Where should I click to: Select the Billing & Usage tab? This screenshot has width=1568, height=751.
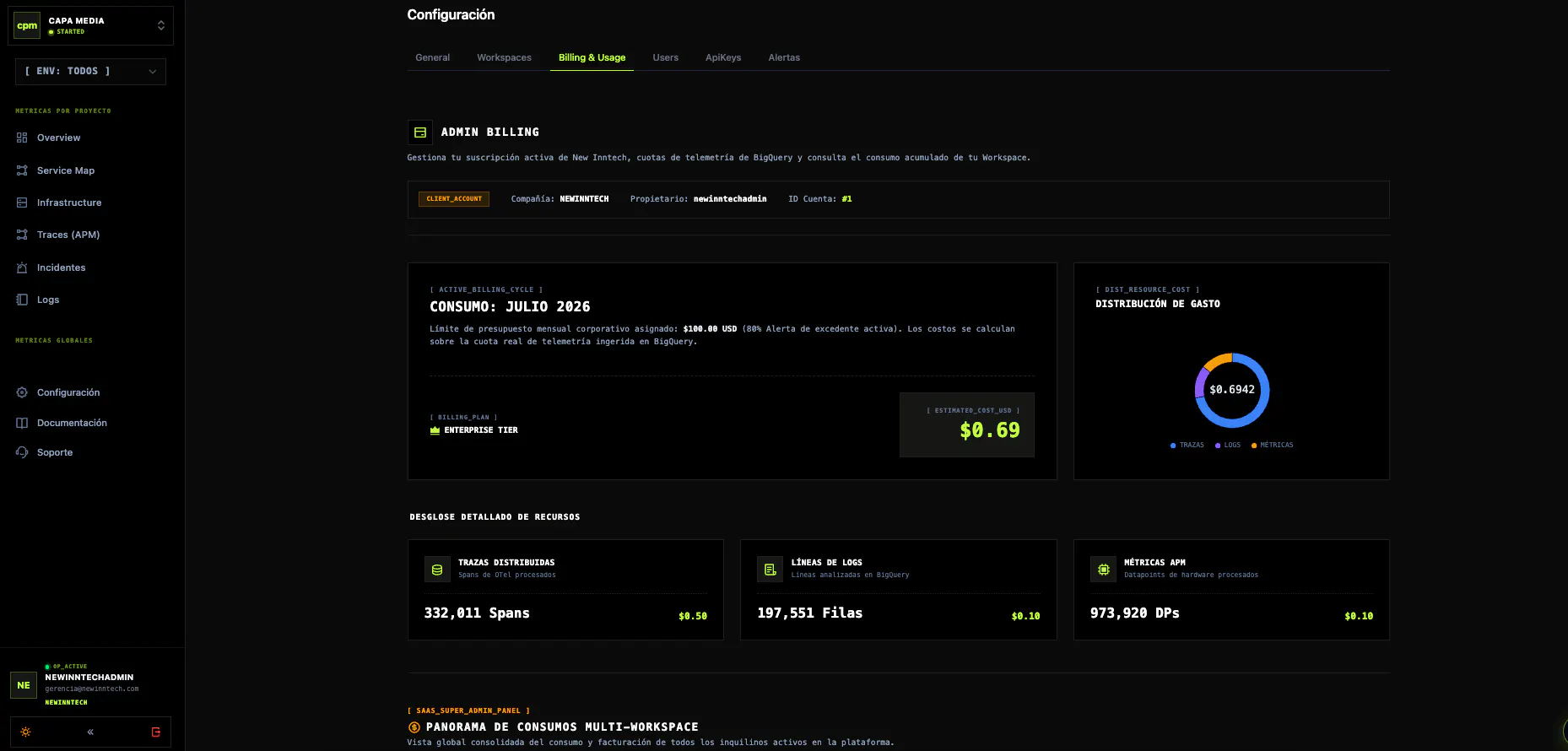(592, 57)
